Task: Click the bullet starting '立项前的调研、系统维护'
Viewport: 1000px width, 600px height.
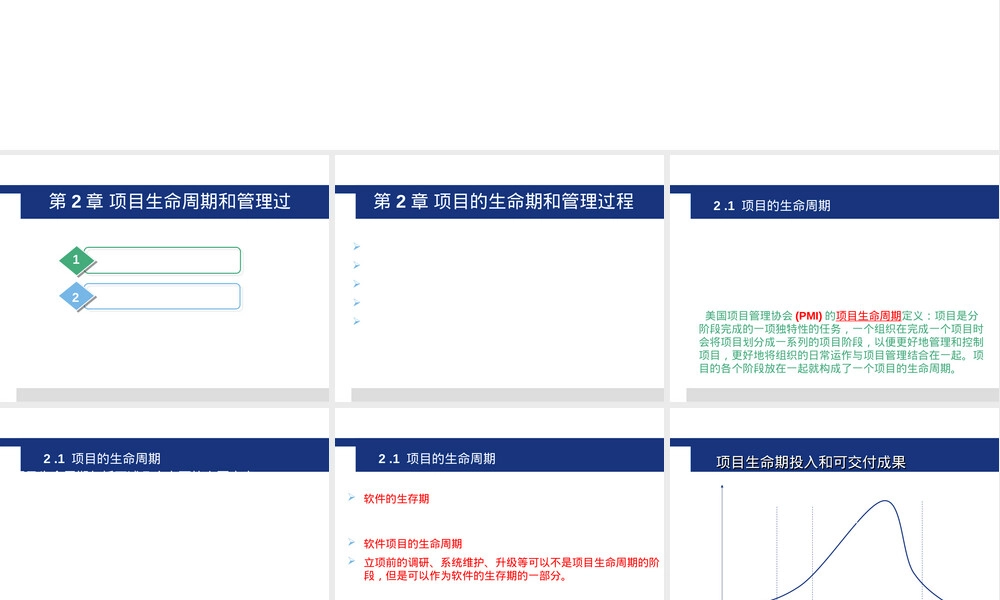Action: coord(511,569)
